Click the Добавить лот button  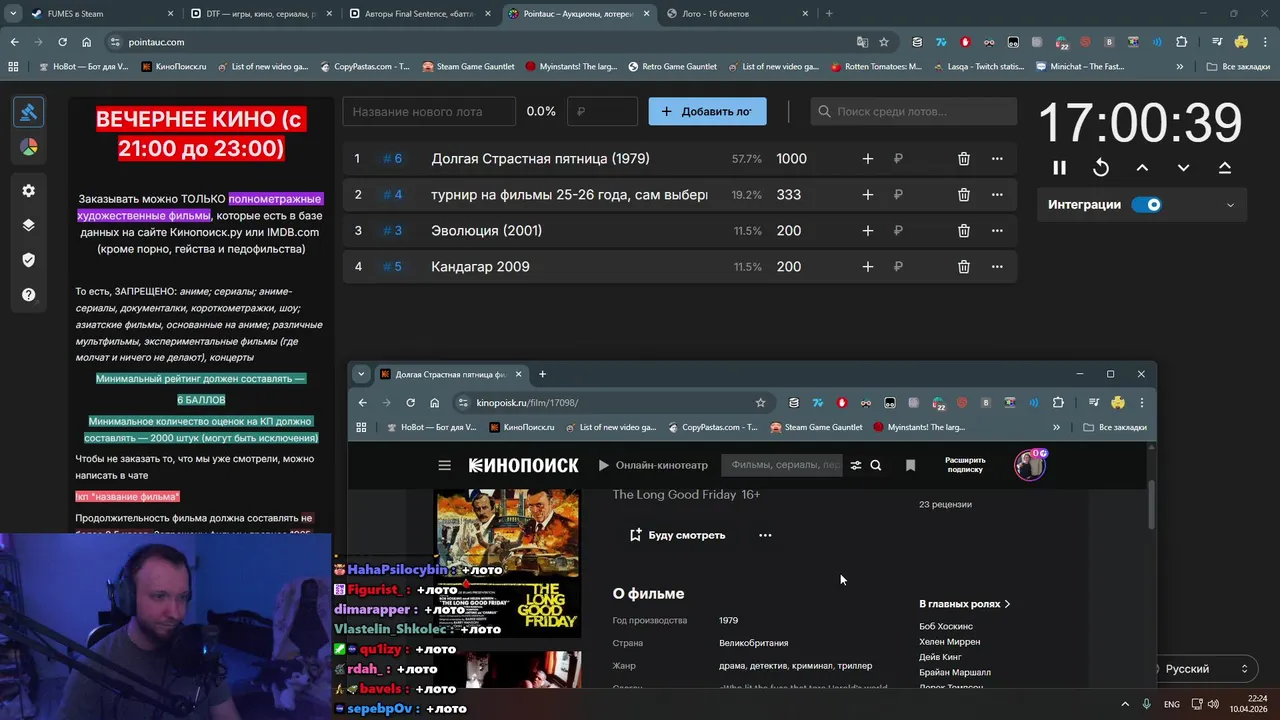click(x=707, y=111)
